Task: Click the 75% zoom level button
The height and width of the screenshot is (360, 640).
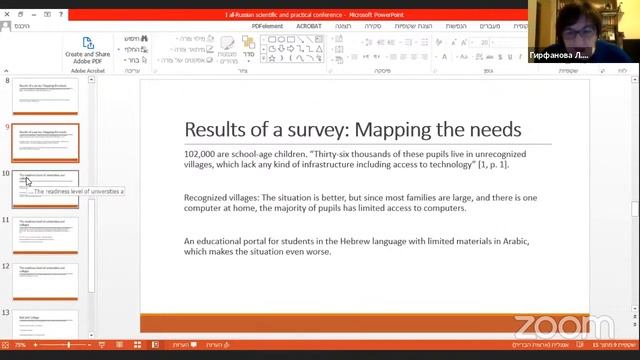Action: pos(20,345)
